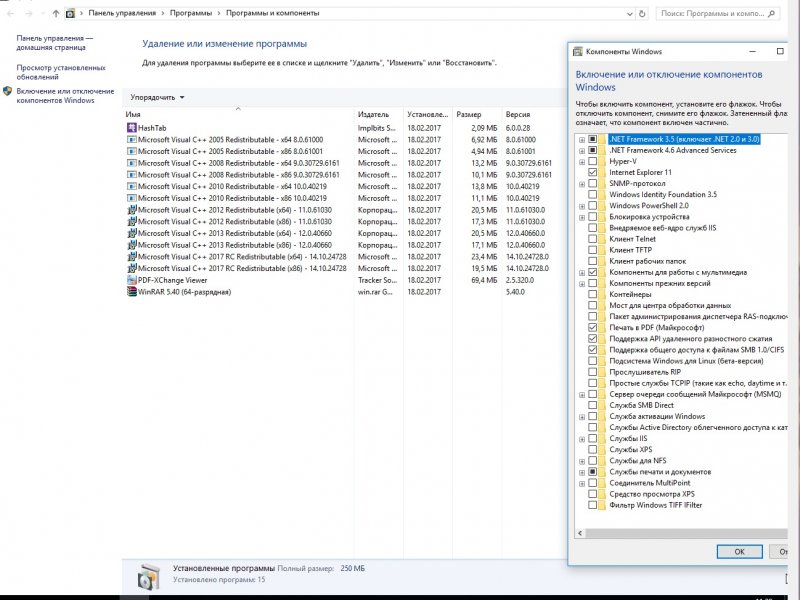
Task: Click OK in the Windows Components dialog
Action: click(739, 552)
